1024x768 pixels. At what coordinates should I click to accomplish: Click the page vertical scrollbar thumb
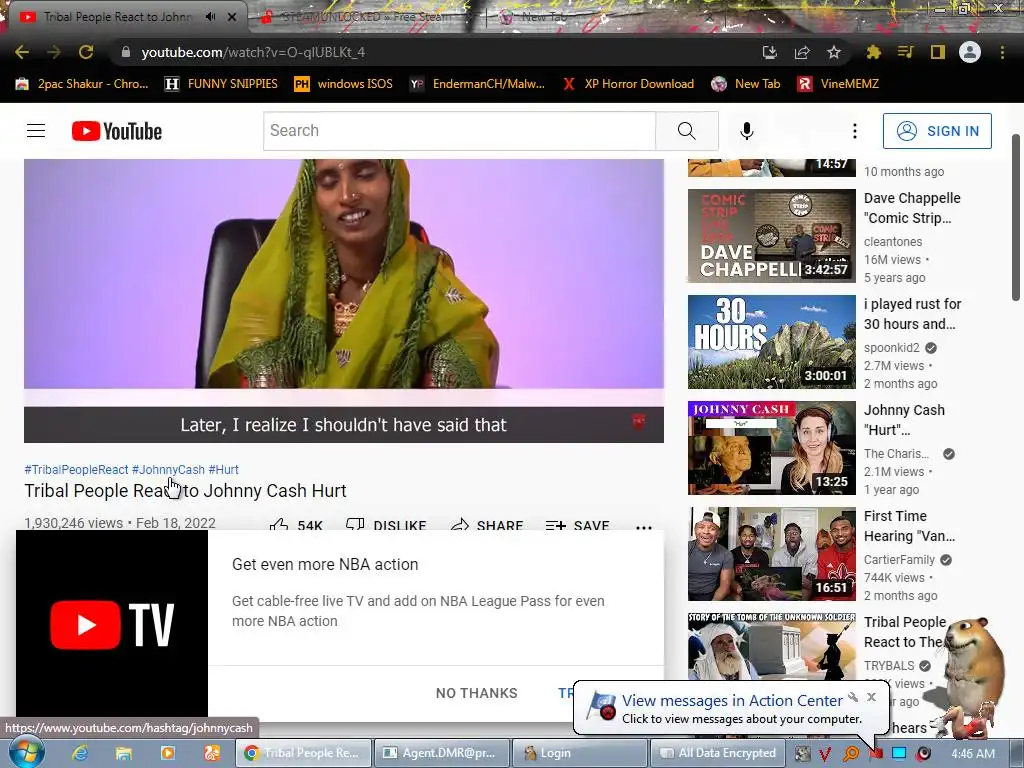click(1016, 217)
